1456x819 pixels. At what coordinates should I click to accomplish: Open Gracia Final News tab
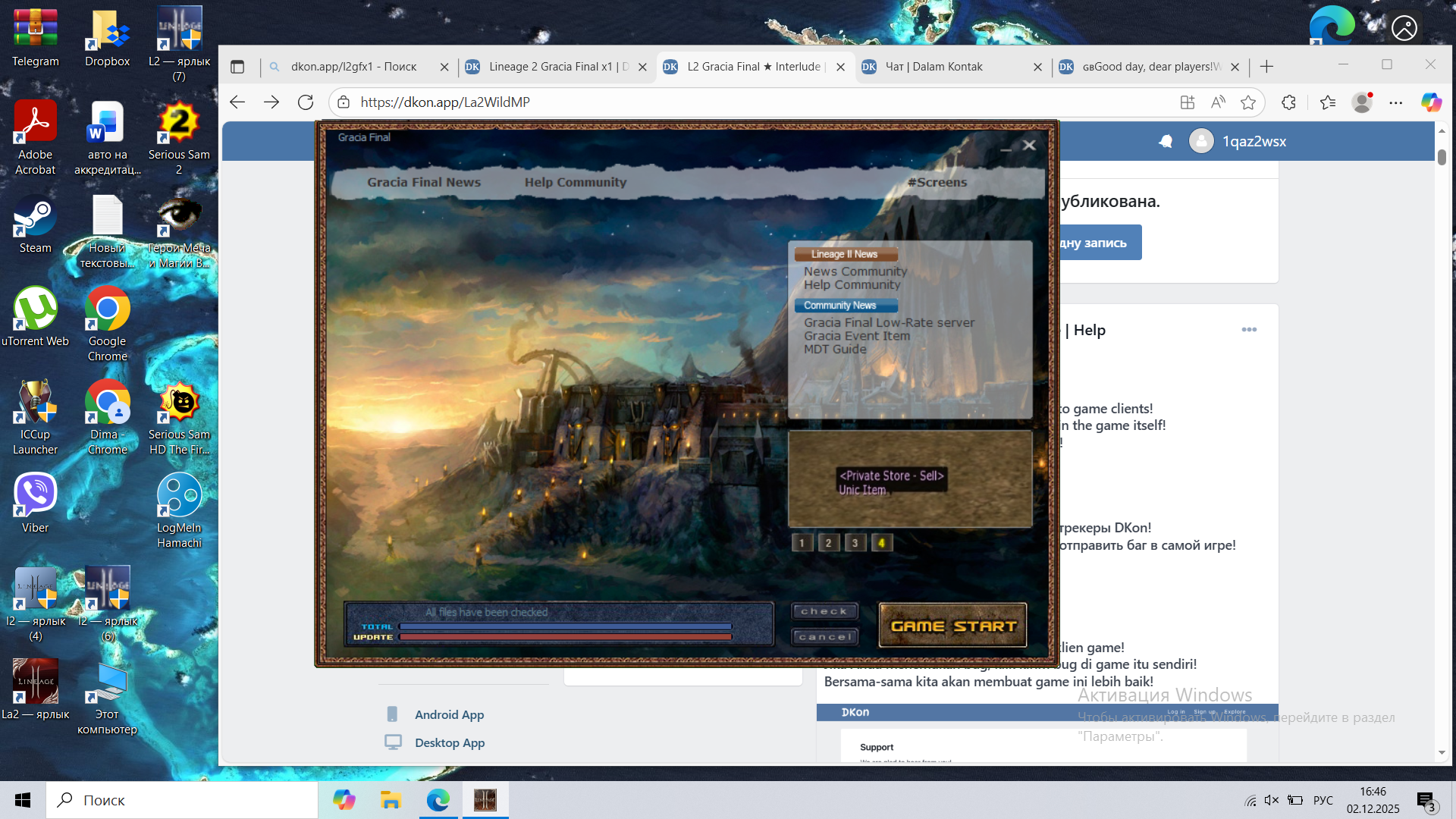coord(424,182)
